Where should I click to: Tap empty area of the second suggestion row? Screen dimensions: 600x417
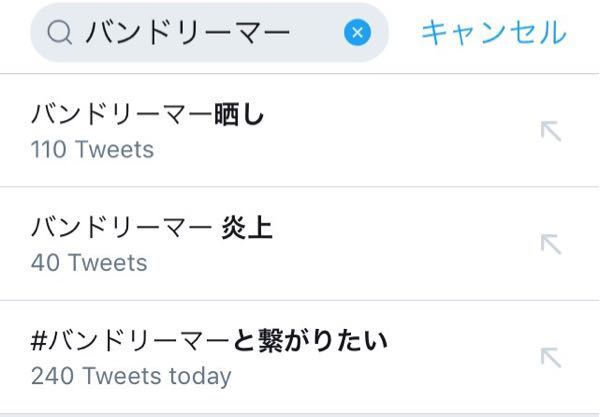tap(400, 244)
